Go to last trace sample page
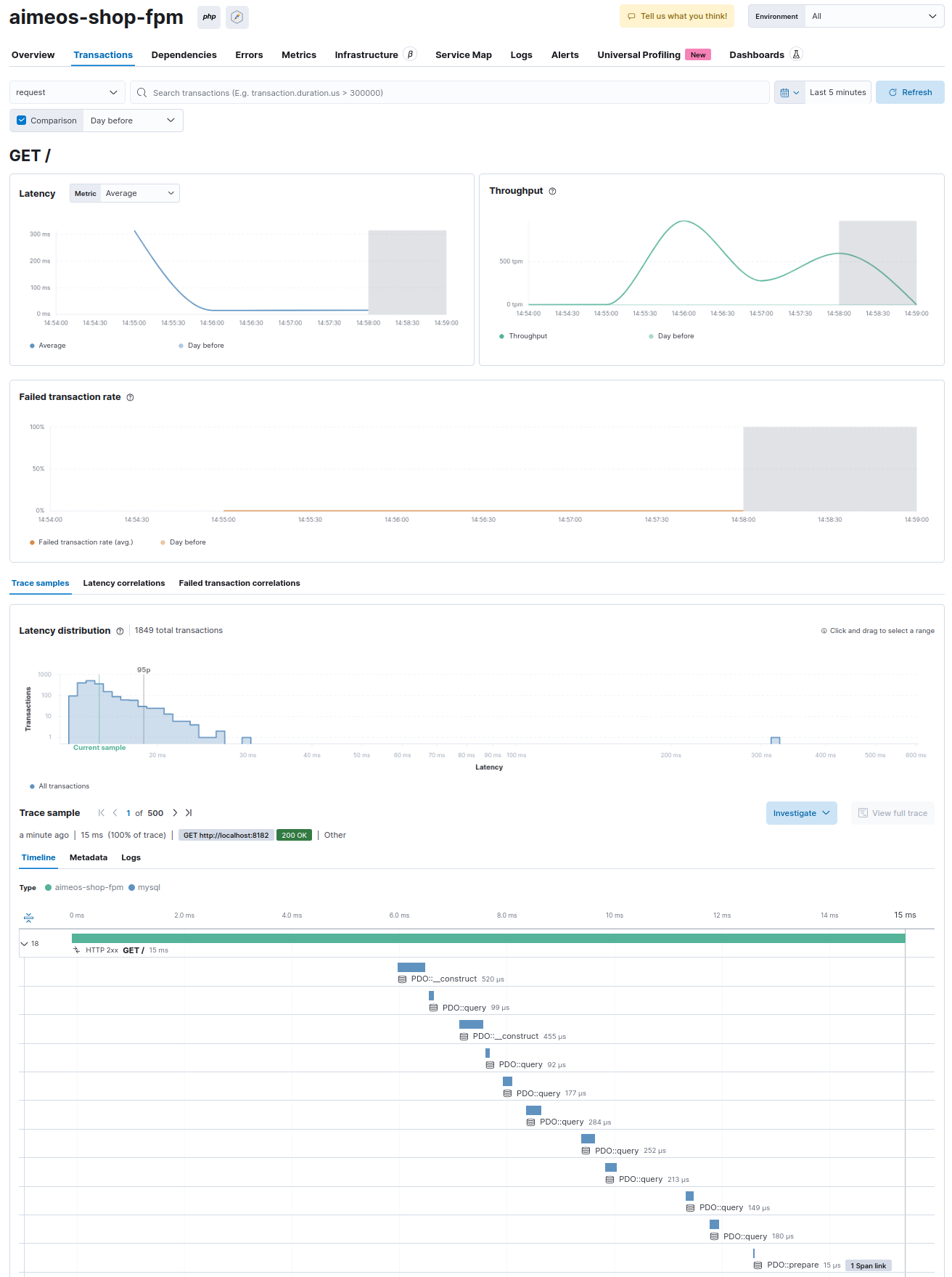 coord(189,813)
